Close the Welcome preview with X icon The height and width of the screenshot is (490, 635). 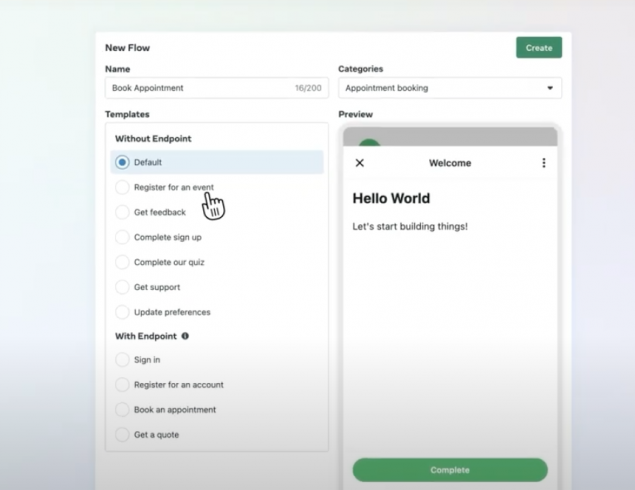click(360, 163)
